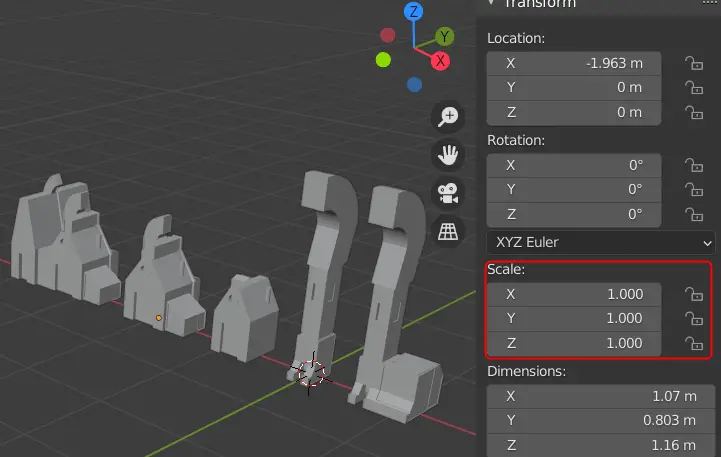Lock the Location X value
This screenshot has width=721, height=457.
694,63
